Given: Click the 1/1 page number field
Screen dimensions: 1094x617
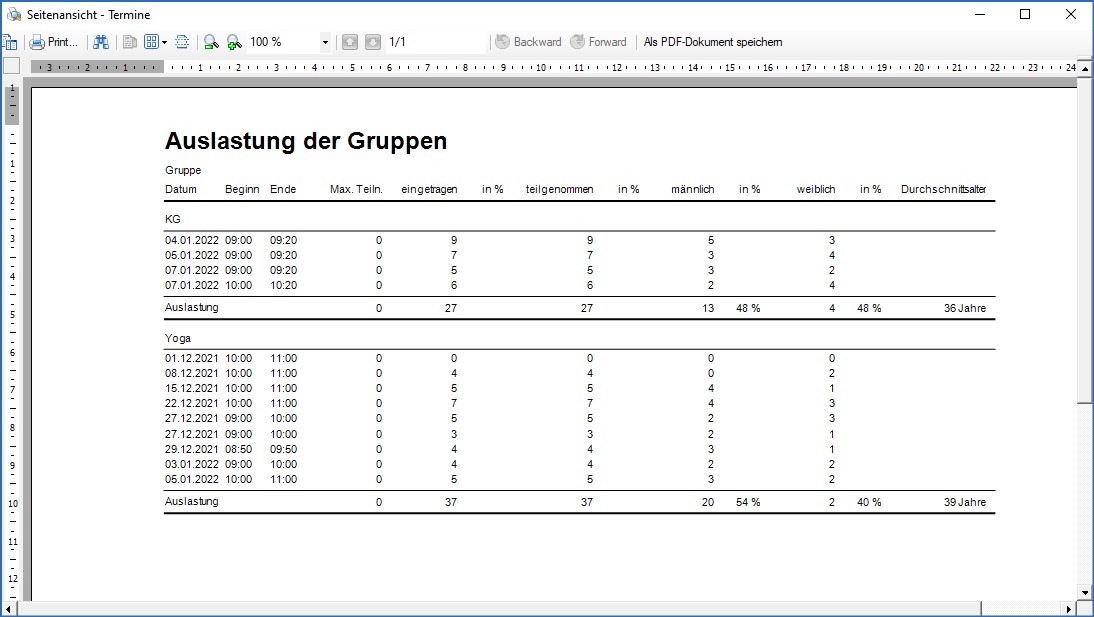Looking at the screenshot, I should point(400,42).
